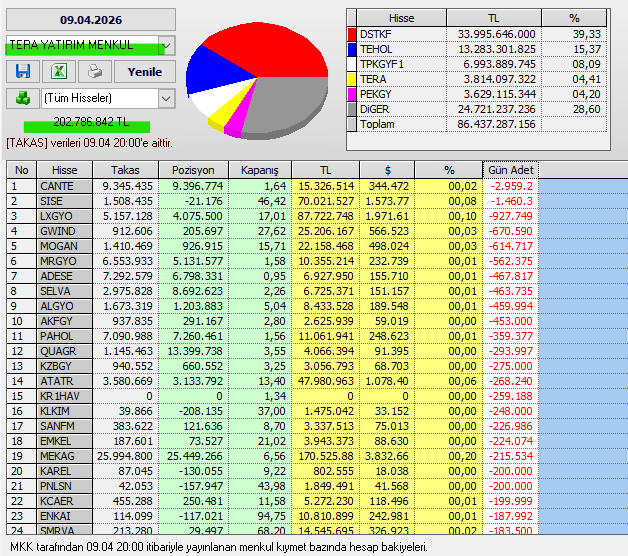Select the MOGAN stock cell

tap(64, 246)
